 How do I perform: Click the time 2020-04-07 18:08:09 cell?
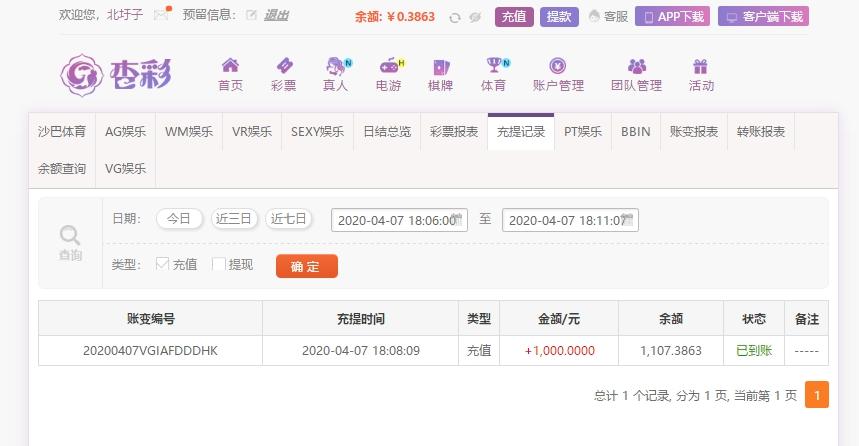click(x=360, y=351)
